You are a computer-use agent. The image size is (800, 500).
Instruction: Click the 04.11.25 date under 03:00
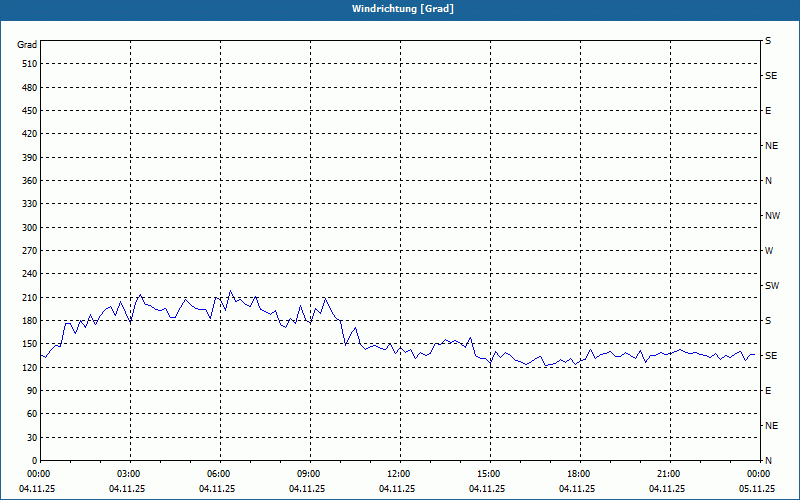pos(127,489)
